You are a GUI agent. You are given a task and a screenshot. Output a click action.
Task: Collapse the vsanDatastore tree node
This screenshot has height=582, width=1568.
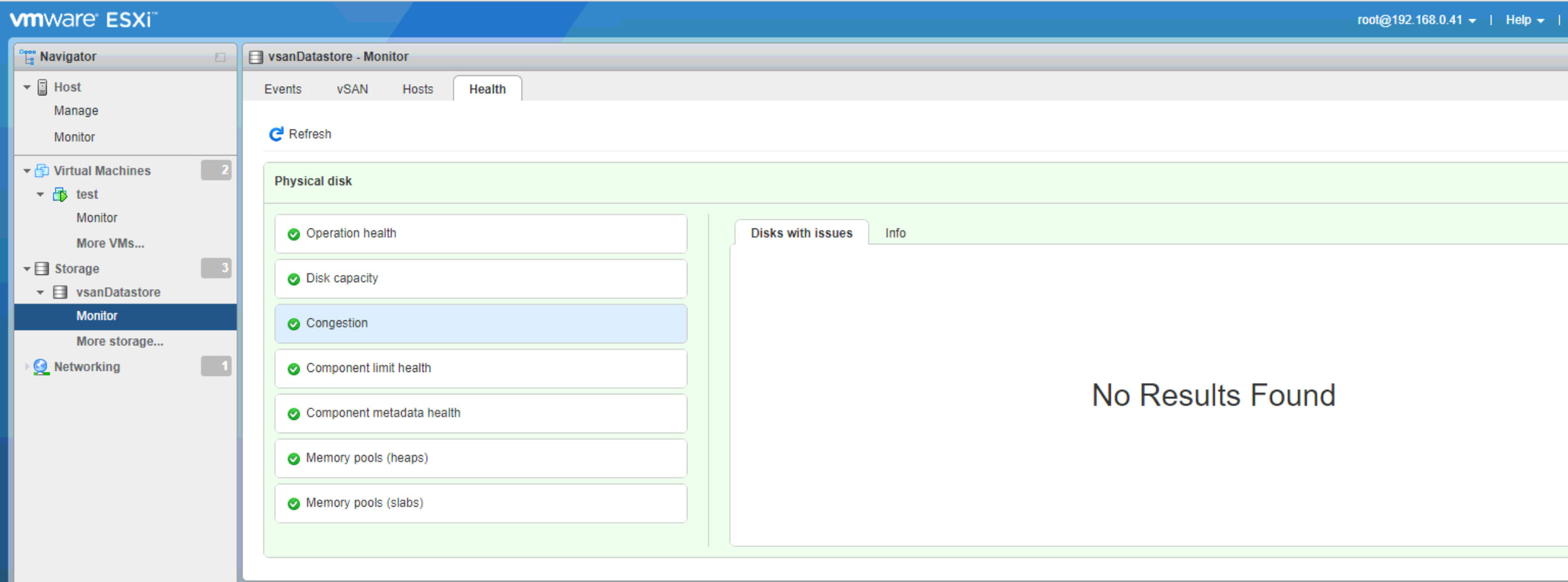click(x=40, y=292)
